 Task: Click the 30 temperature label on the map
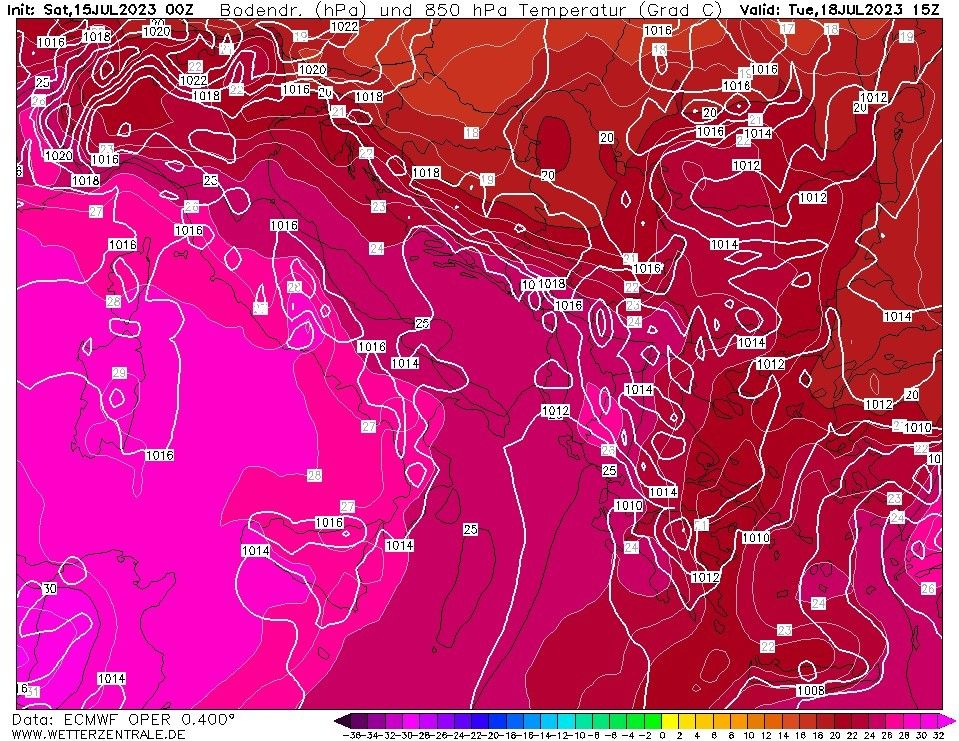coord(49,589)
